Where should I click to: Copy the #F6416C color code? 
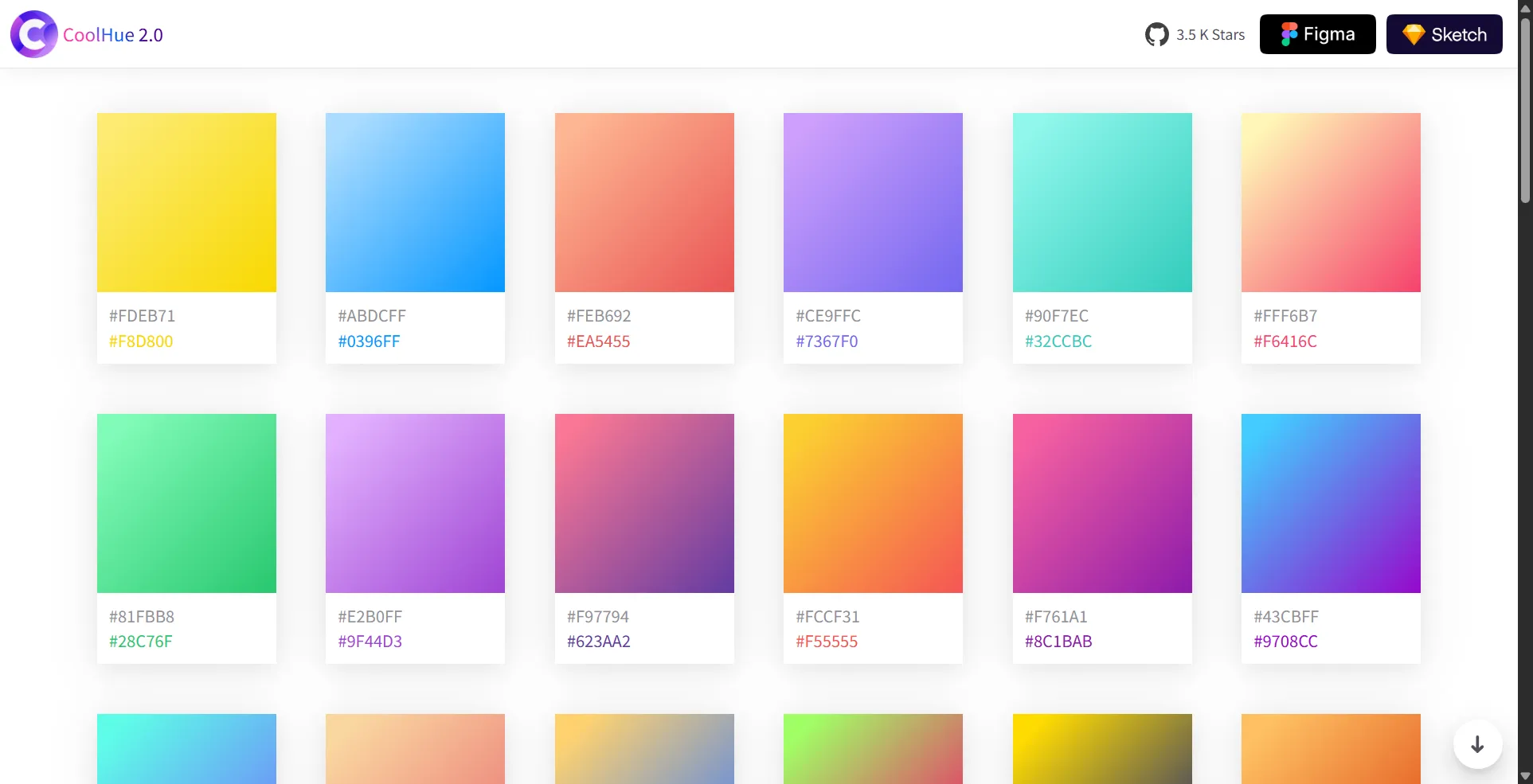click(x=1285, y=341)
